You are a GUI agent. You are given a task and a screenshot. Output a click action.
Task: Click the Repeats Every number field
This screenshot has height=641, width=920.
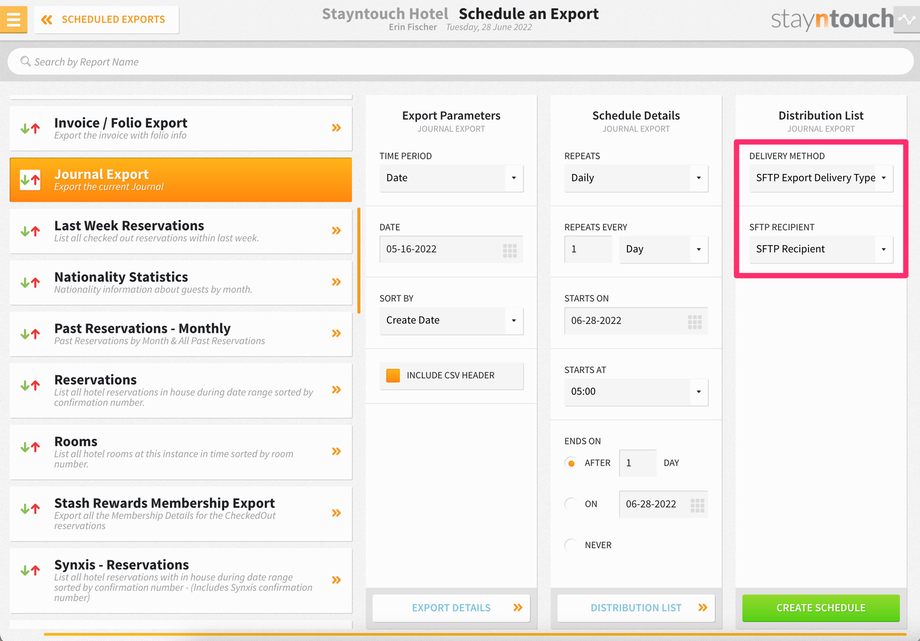point(588,249)
